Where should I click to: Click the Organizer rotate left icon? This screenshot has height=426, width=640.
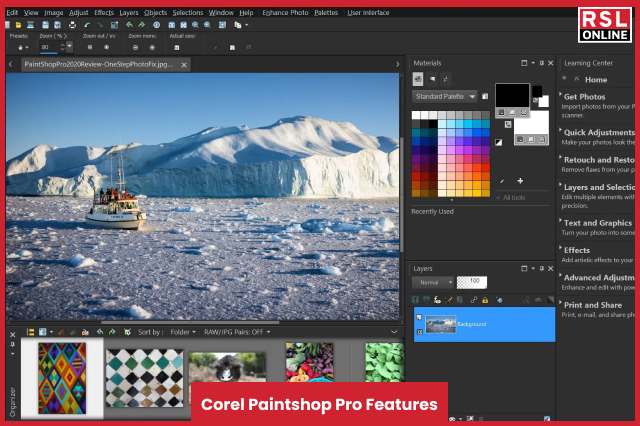[x=100, y=332]
